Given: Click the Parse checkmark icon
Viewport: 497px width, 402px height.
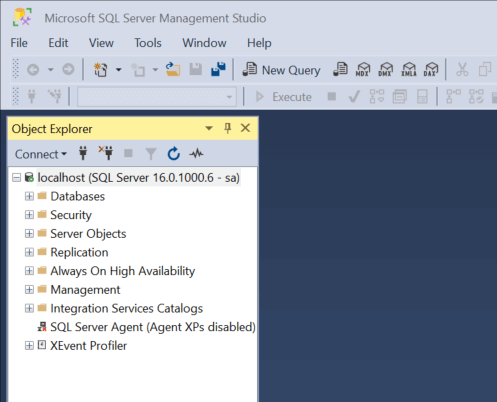Looking at the screenshot, I should [x=354, y=97].
